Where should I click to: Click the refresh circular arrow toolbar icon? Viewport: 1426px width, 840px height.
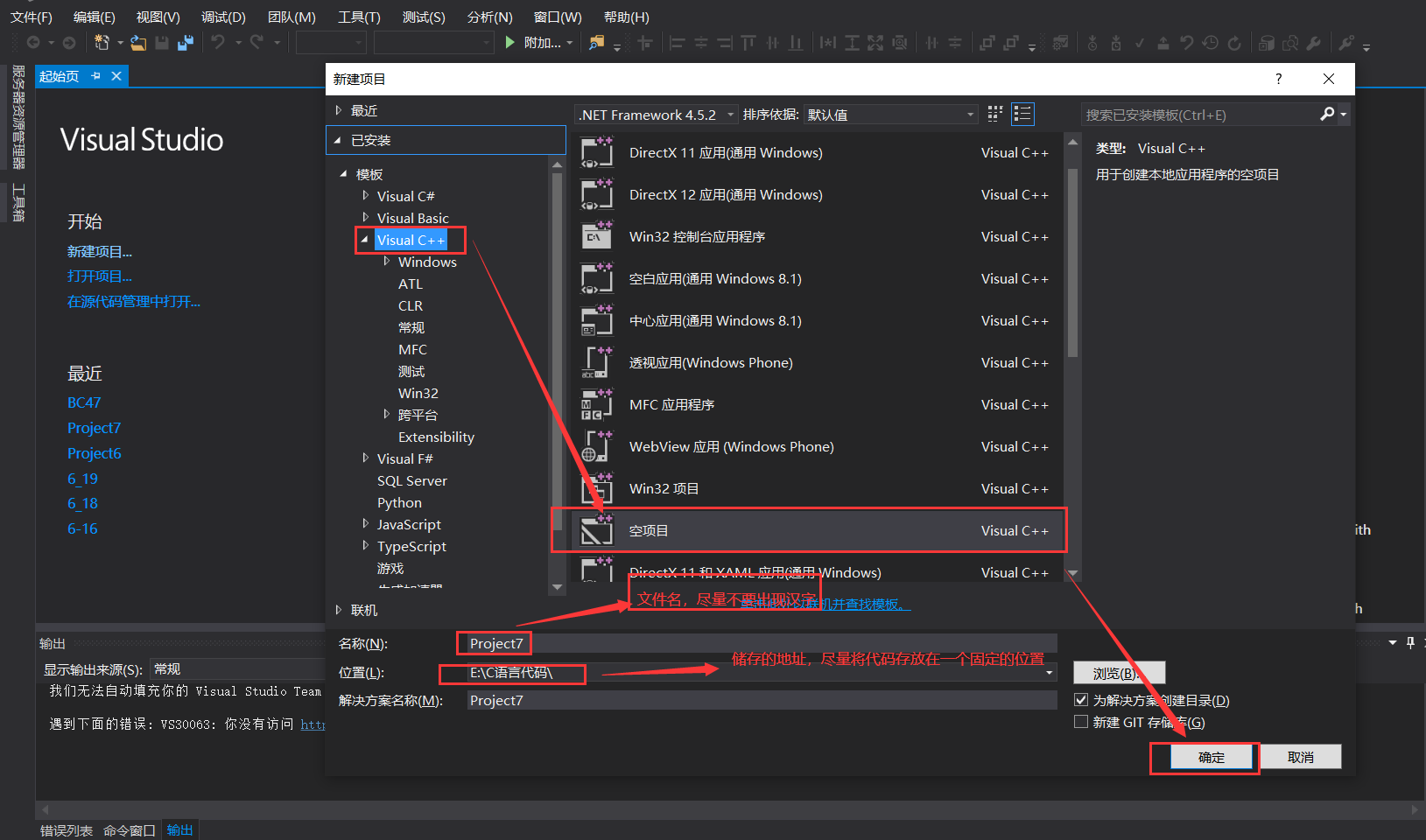(x=1234, y=42)
